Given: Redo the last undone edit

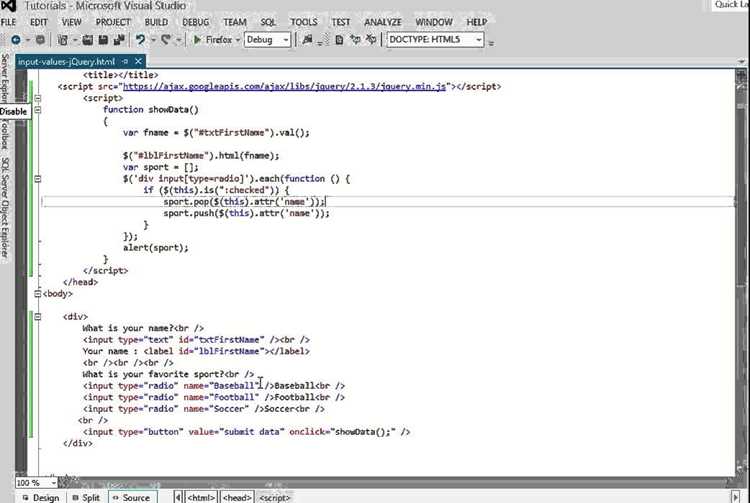Looking at the screenshot, I should [x=166, y=40].
